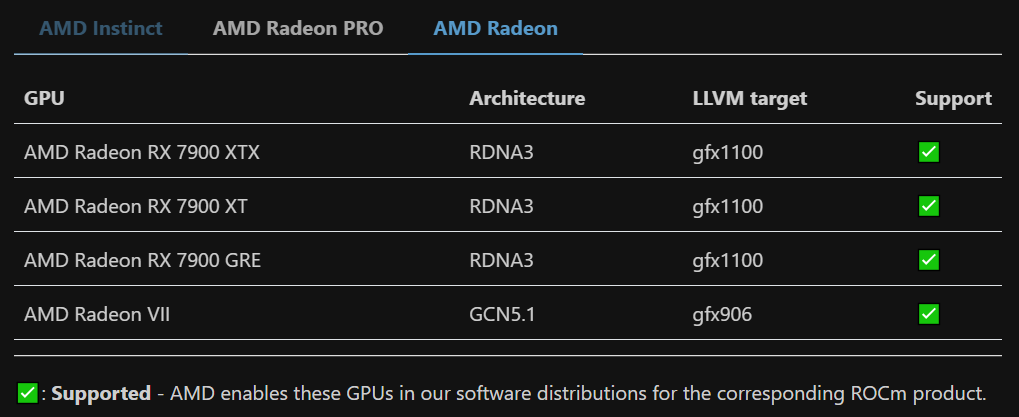The height and width of the screenshot is (417, 1019).
Task: Click the legend checkmark icon beside Supported
Action: click(28, 393)
